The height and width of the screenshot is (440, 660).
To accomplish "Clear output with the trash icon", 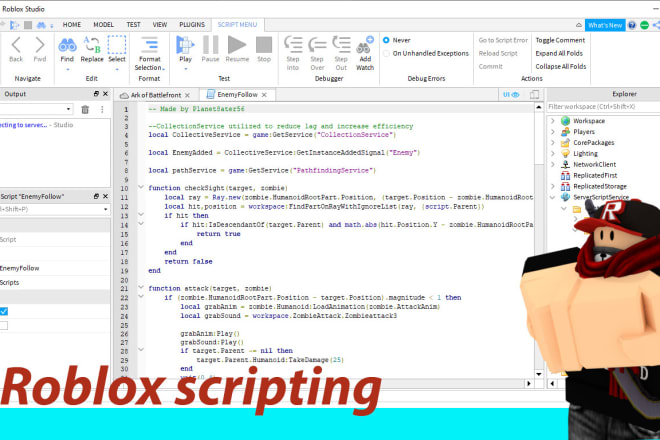I will tap(85, 109).
